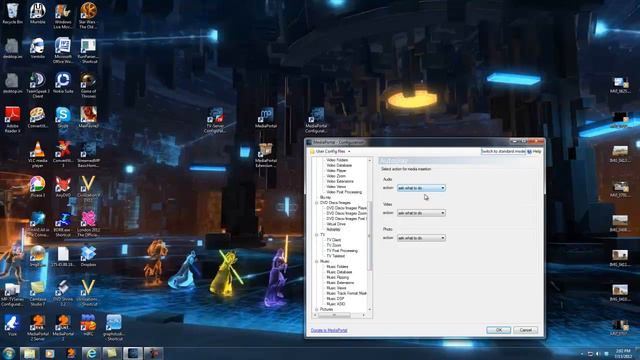
Task: Open Windows Explorer folder on taskbar
Action: point(29,353)
